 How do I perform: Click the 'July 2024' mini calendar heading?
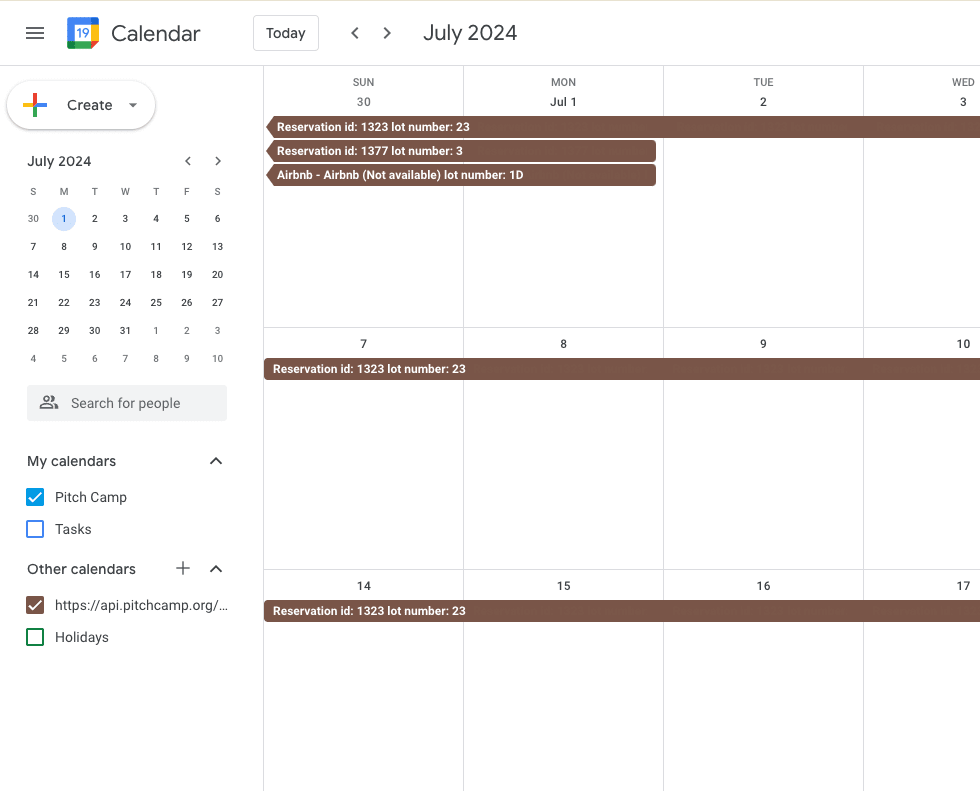pyautogui.click(x=59, y=161)
